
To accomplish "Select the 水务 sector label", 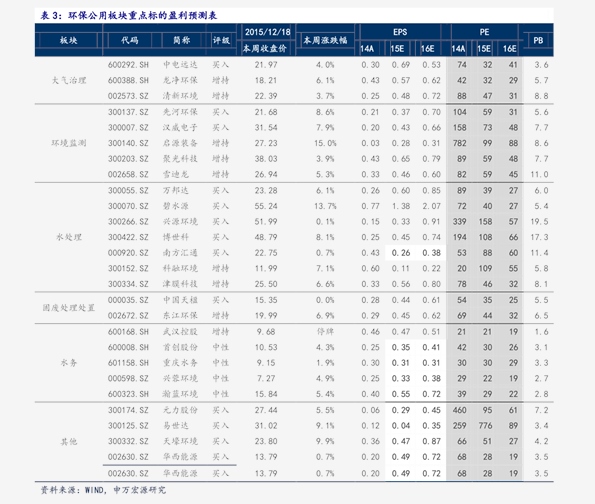I will click(69, 363).
